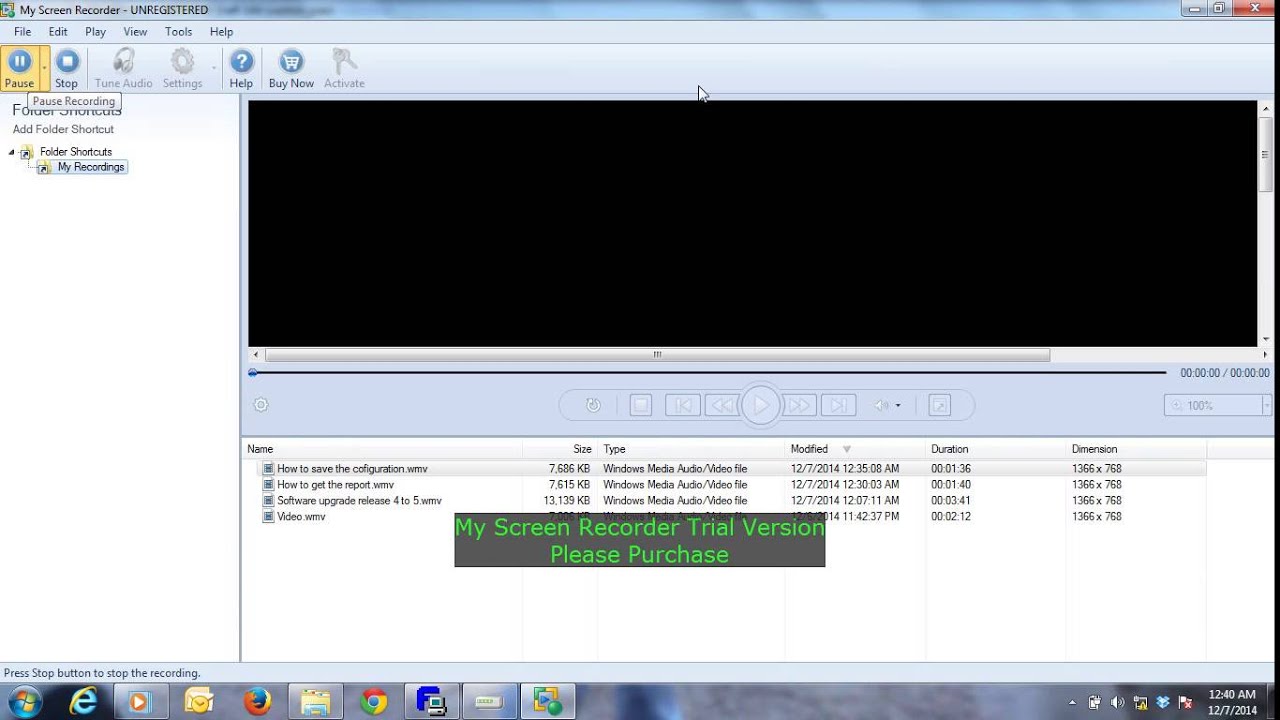1280x720 pixels.
Task: Stop the recording with the Stop button
Action: [67, 68]
